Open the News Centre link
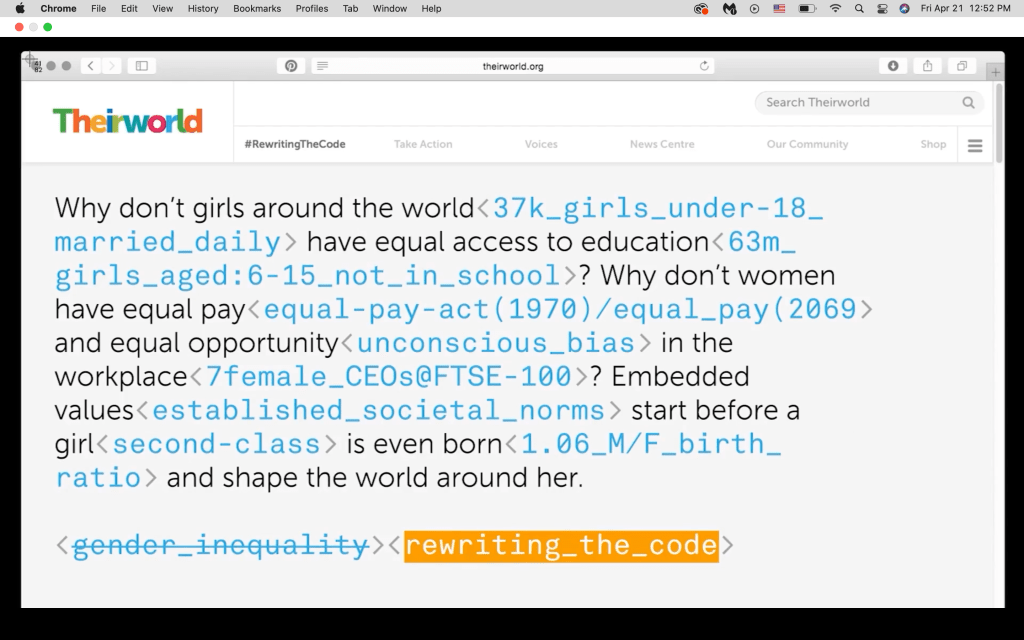Screen dimensions: 1024x640 point(661,144)
